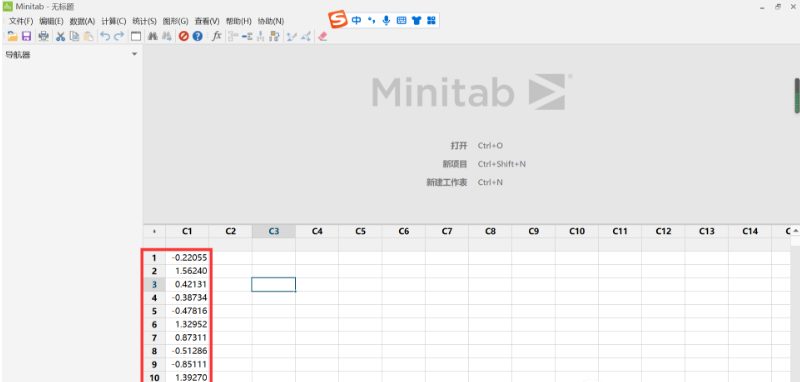This screenshot has width=800, height=382.
Task: Open the Sogou toolbox grid icon
Action: pyautogui.click(x=431, y=20)
